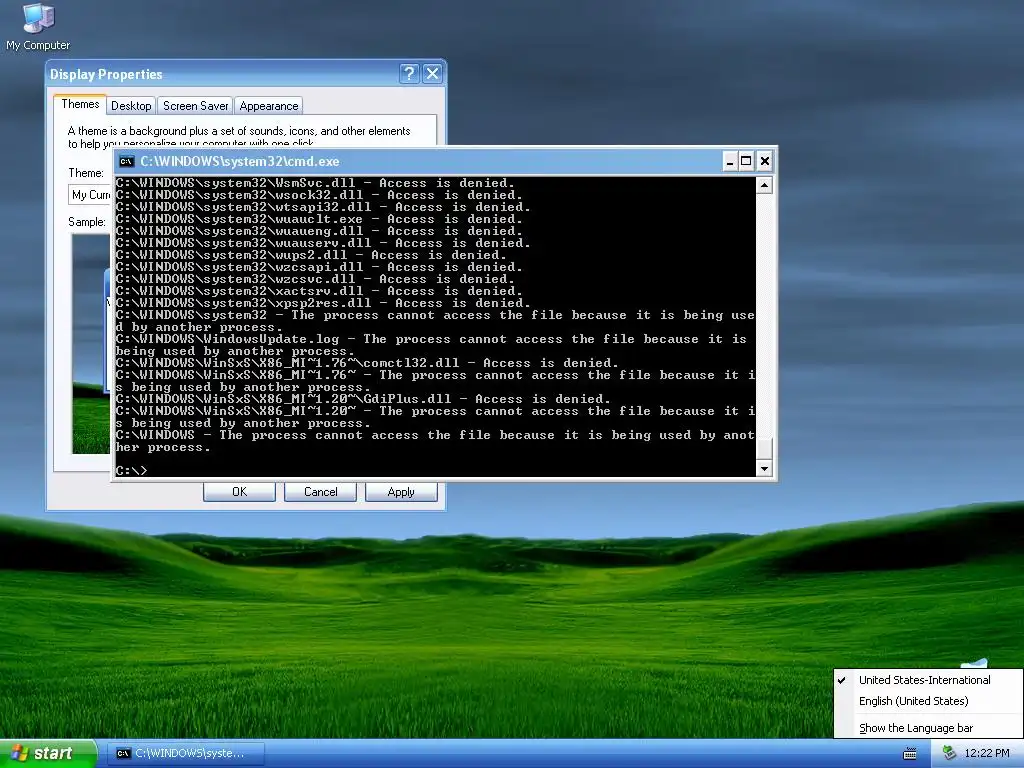Close the Display Properties dialog
This screenshot has height=768, width=1024.
pos(432,73)
